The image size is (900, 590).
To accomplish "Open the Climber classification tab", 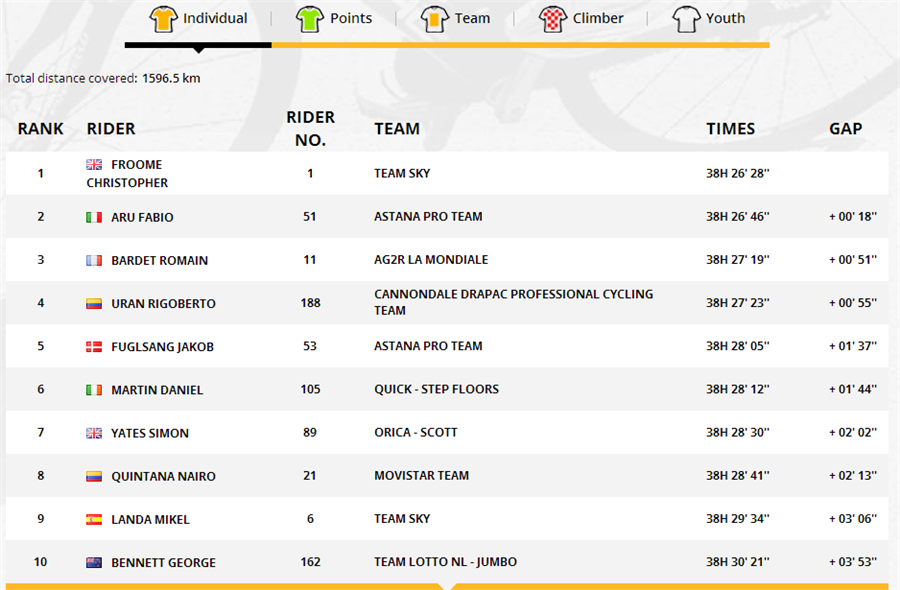I will click(x=581, y=18).
